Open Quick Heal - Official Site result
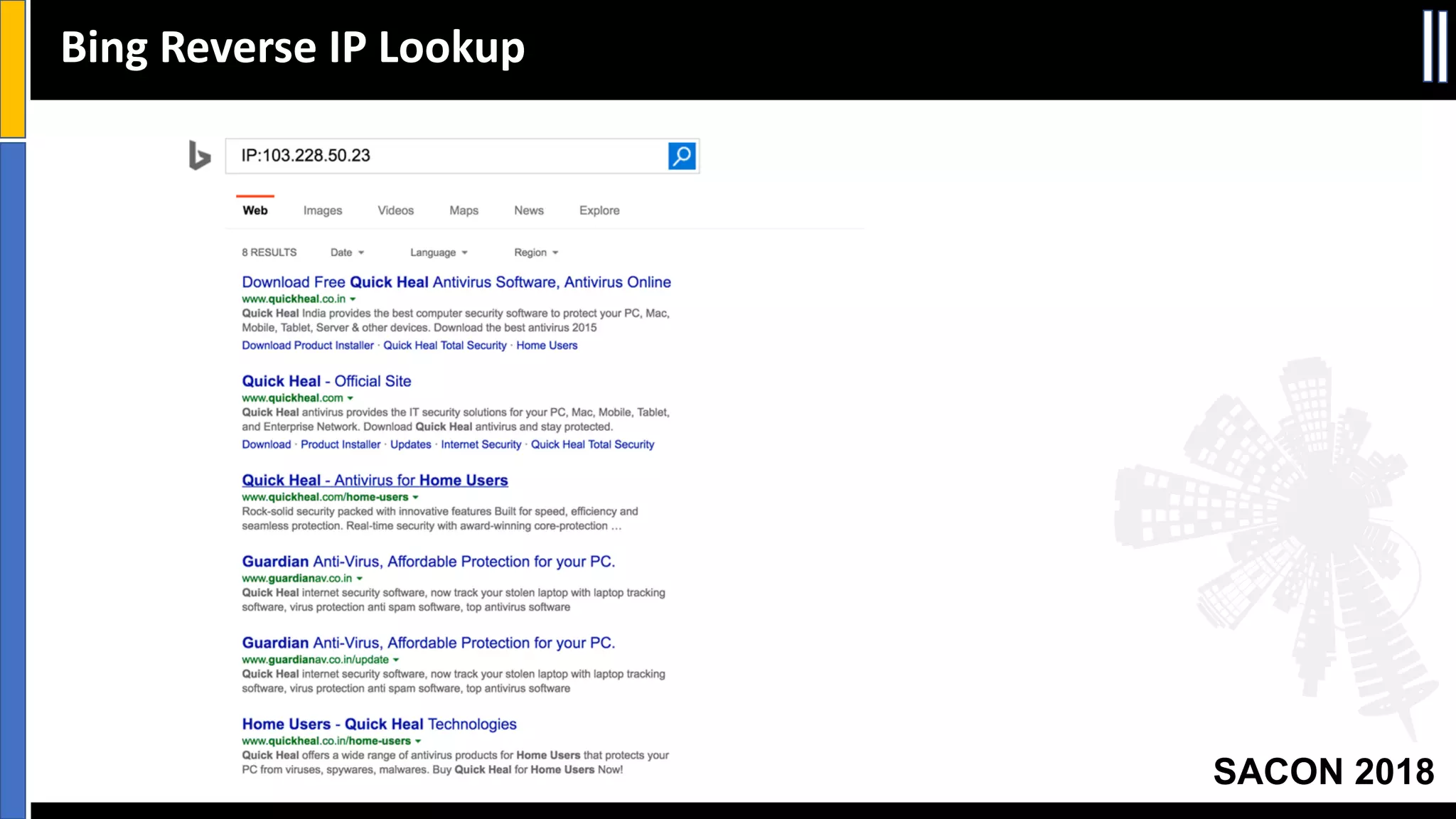Viewport: 1456px width, 819px height. 326,381
